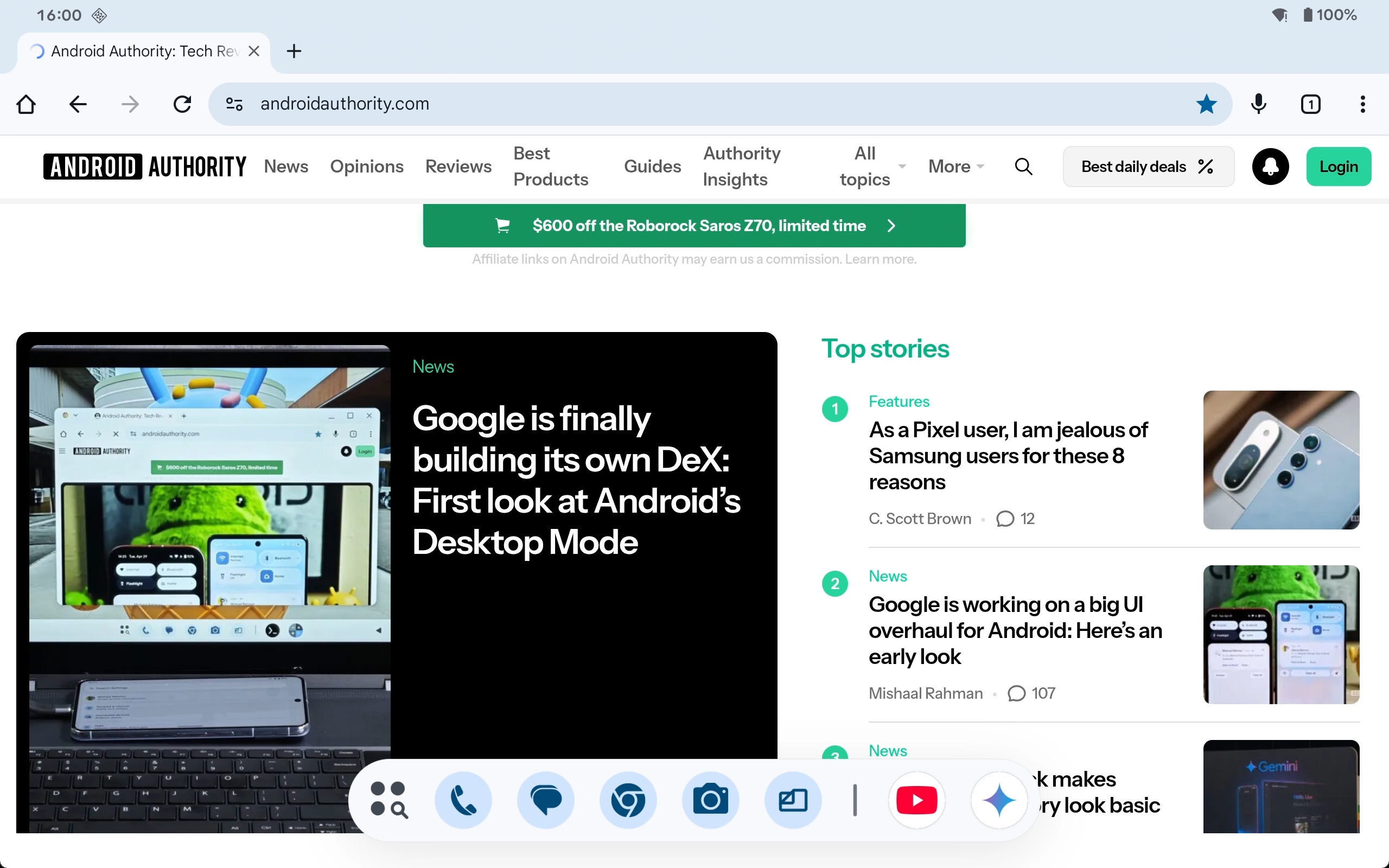Screen dimensions: 1389x868
Task: Open the Opinions menu item
Action: pos(366,167)
